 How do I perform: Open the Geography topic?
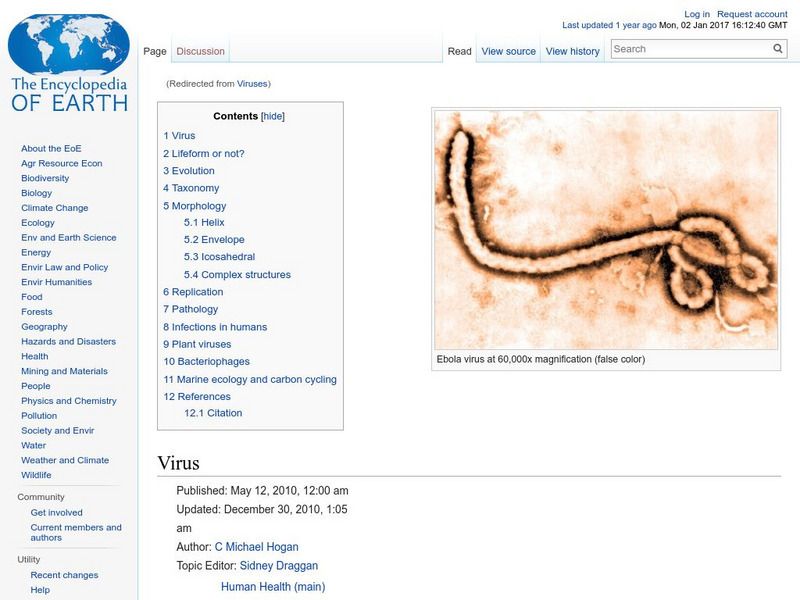pyautogui.click(x=44, y=327)
